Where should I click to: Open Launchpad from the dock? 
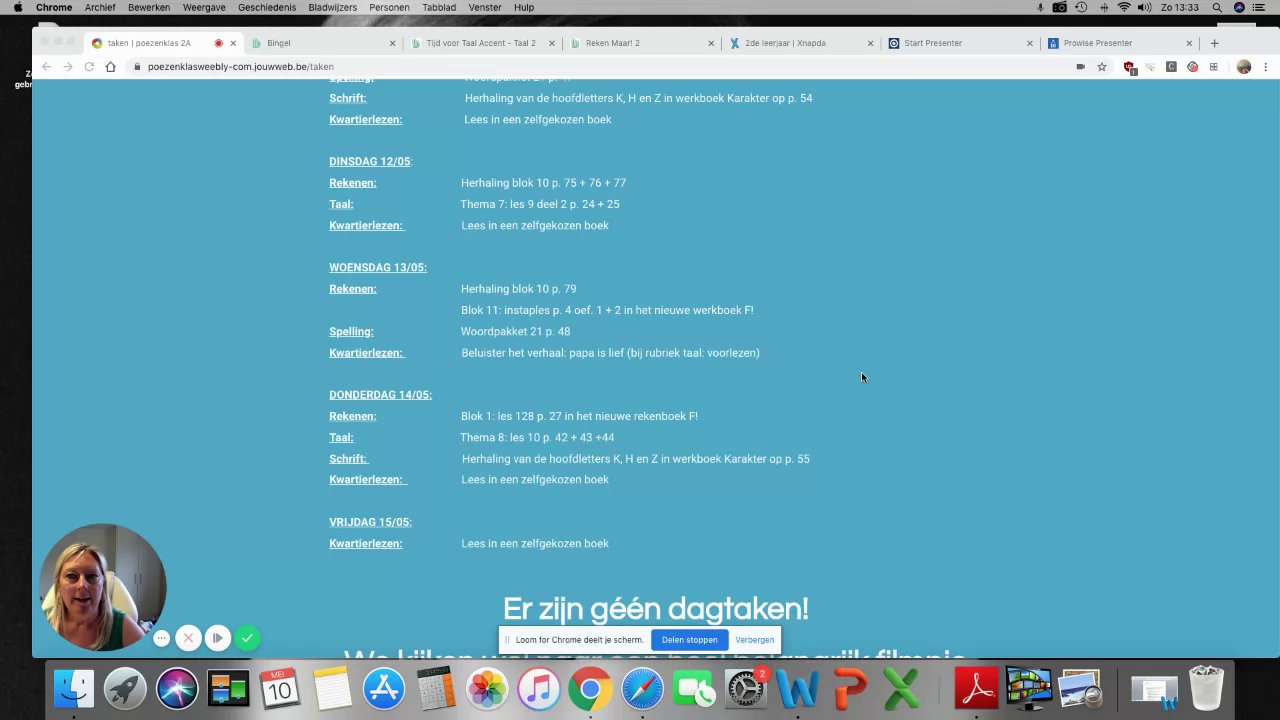pos(125,689)
